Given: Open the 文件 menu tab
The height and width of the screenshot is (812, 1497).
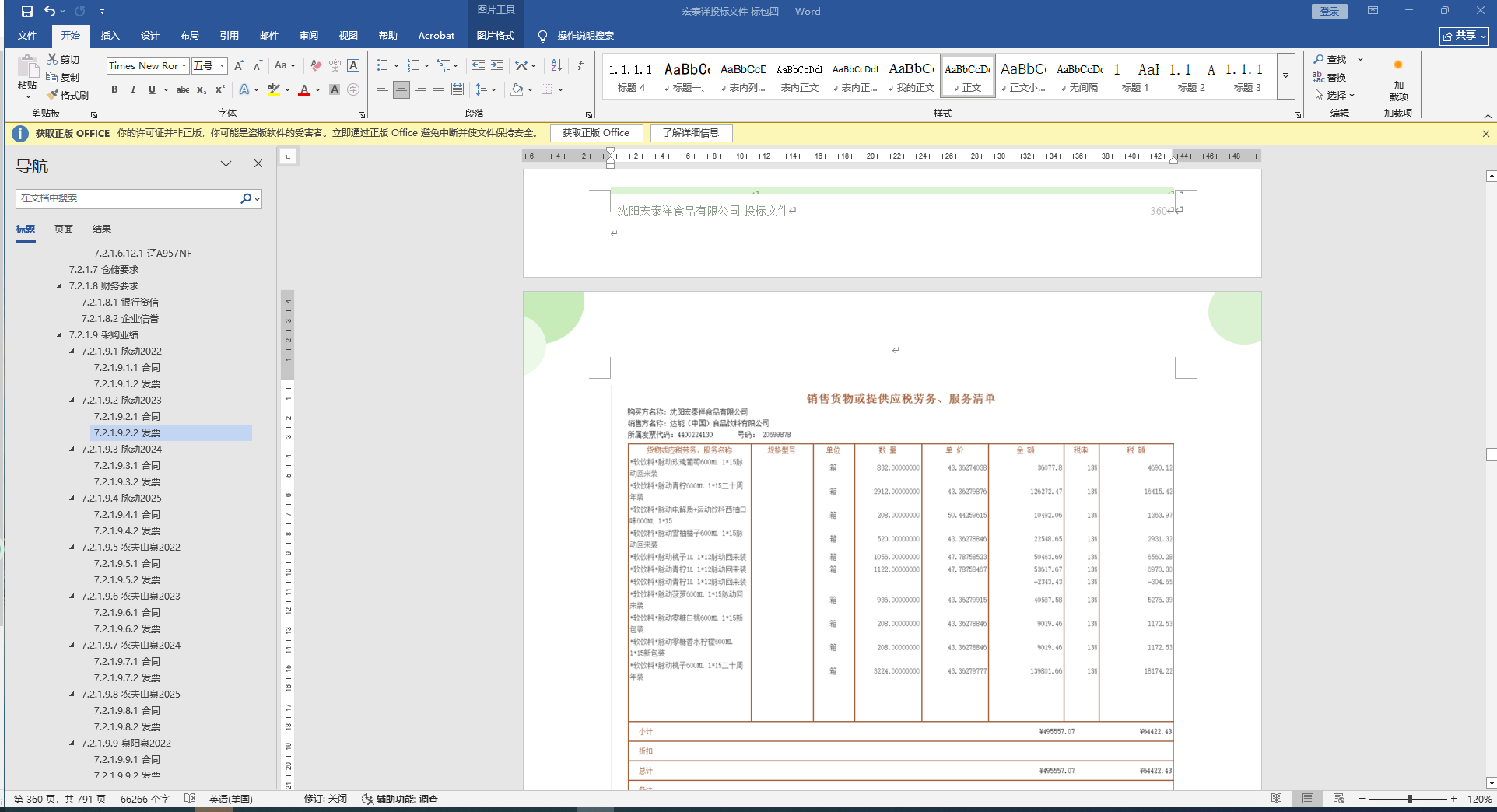Looking at the screenshot, I should pyautogui.click(x=27, y=36).
